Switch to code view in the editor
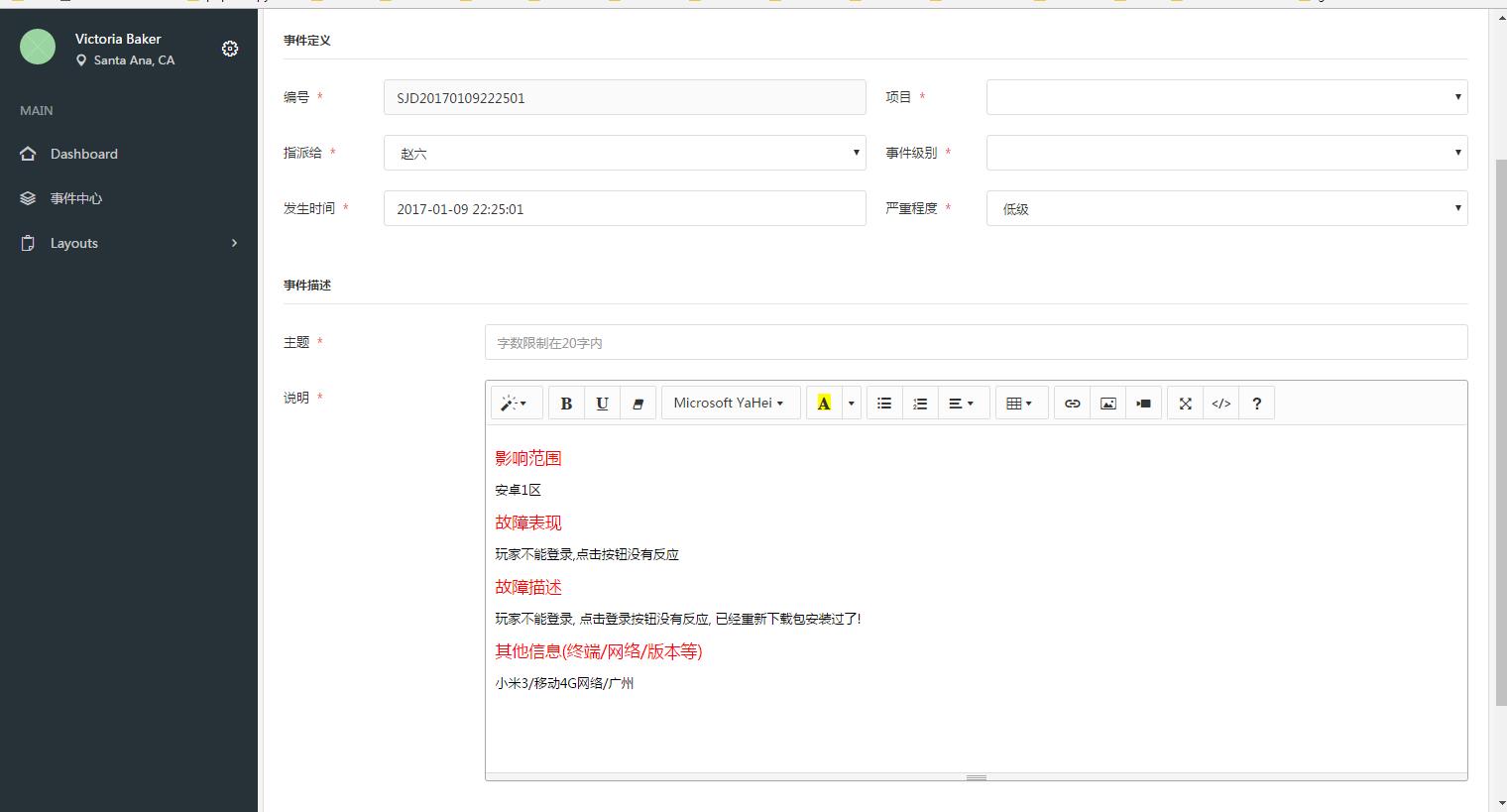The height and width of the screenshot is (812, 1507). 1220,403
